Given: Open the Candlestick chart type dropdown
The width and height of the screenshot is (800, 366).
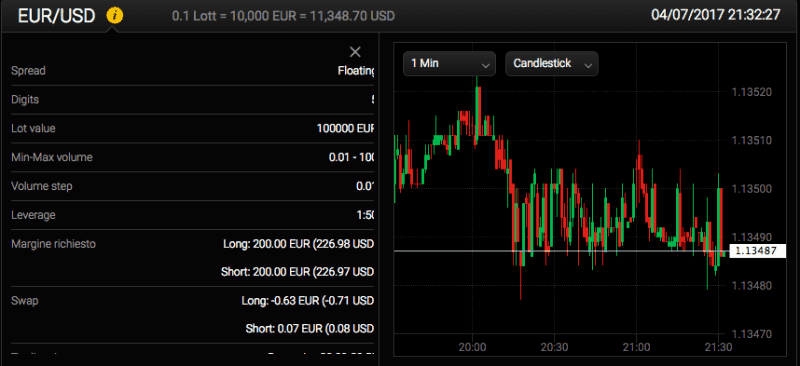Looking at the screenshot, I should click(x=552, y=64).
